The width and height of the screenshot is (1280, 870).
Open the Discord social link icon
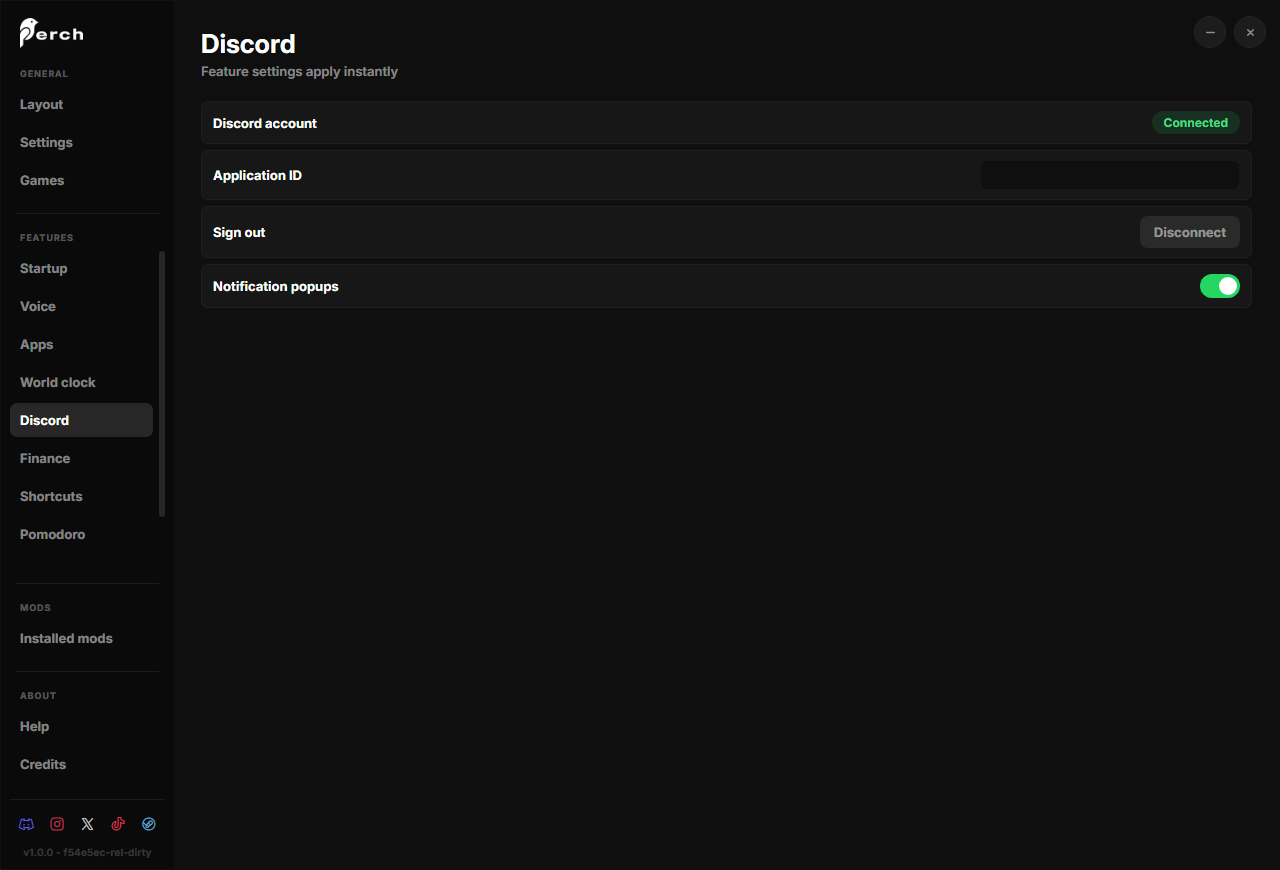(27, 824)
